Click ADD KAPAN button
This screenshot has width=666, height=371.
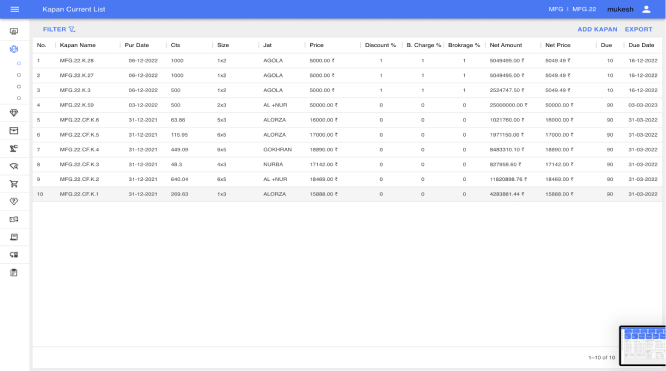point(597,29)
